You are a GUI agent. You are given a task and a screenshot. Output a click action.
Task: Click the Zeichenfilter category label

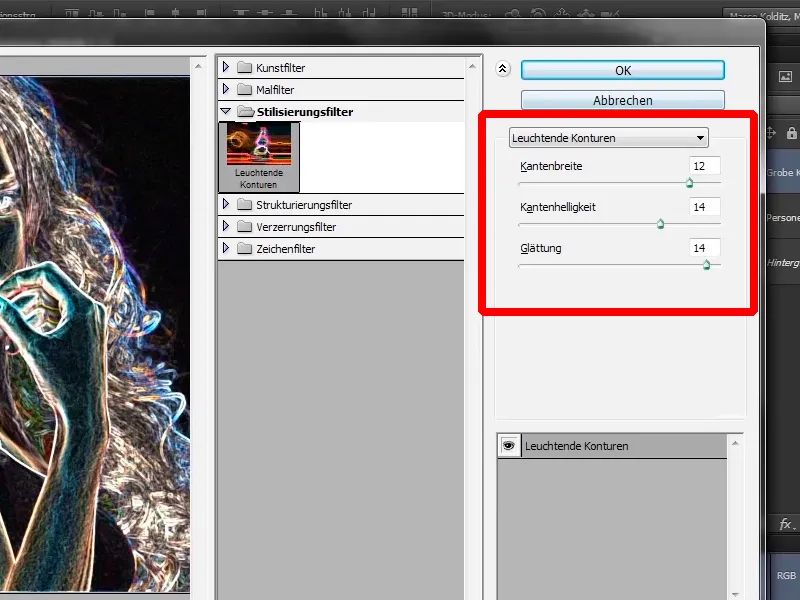click(x=285, y=249)
